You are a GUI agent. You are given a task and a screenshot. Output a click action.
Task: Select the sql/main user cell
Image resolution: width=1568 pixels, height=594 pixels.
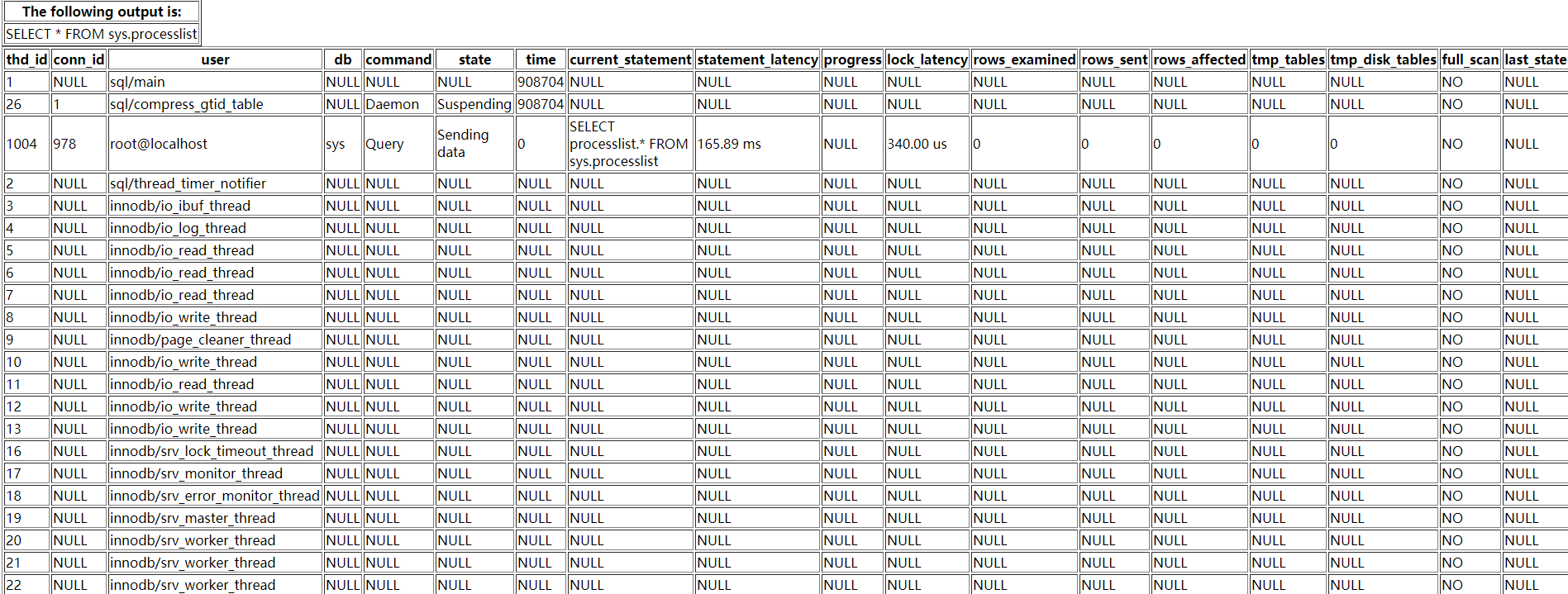click(x=215, y=82)
